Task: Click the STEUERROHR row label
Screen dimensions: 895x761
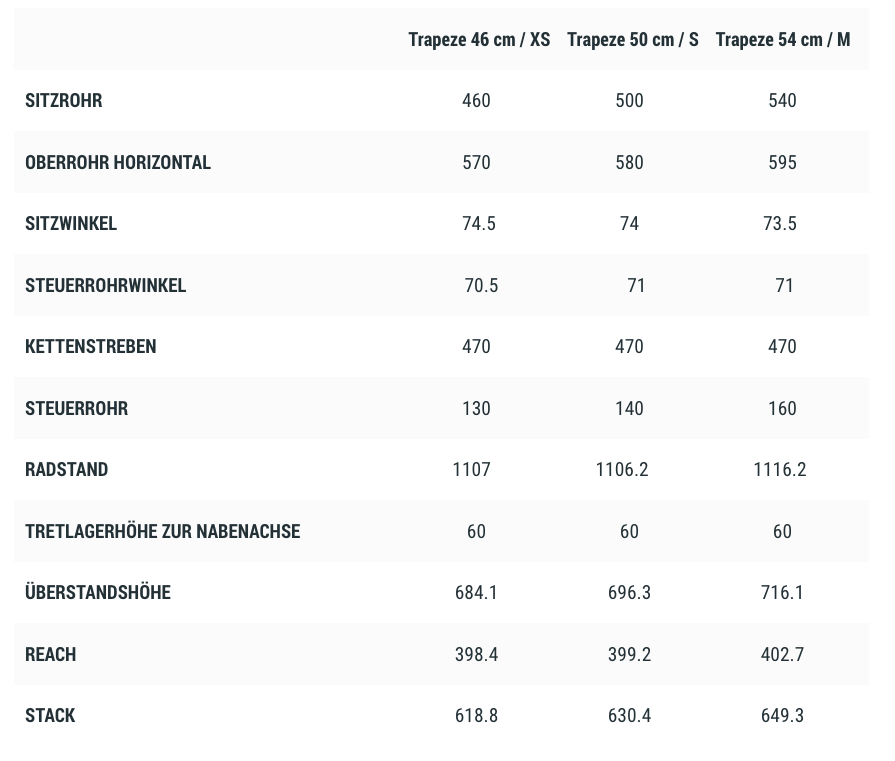Action: click(x=77, y=409)
